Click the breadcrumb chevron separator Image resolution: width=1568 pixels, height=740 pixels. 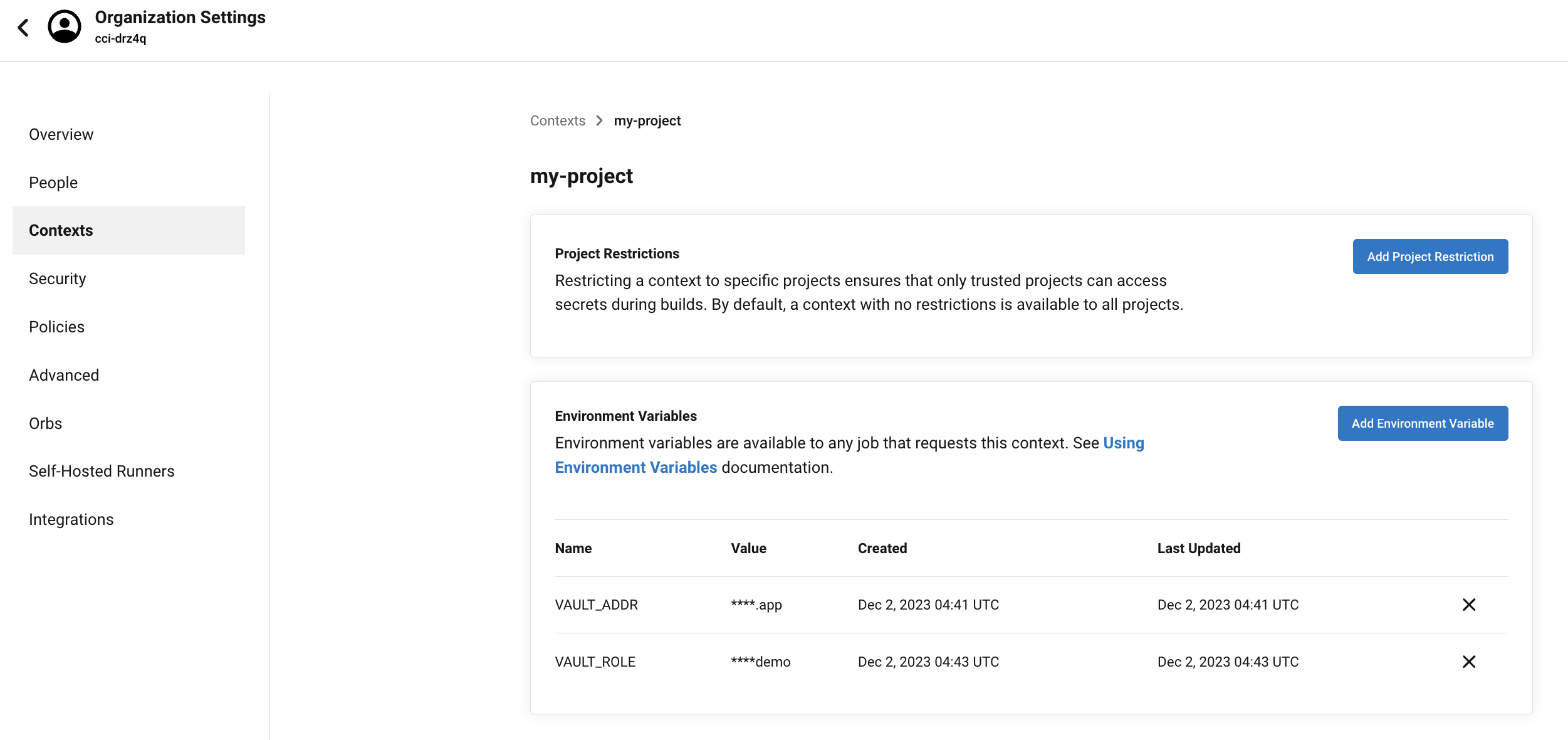coord(599,120)
